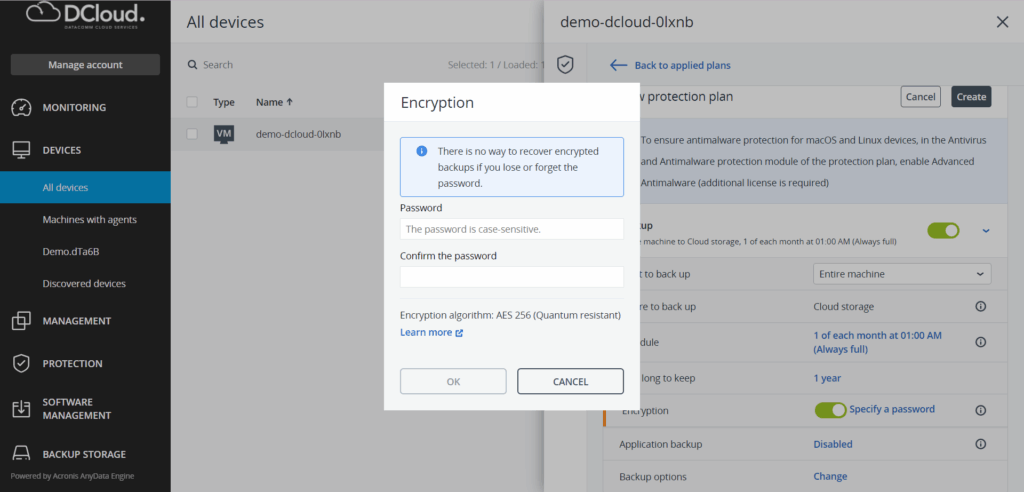Open Machines with agents in sidebar

[x=90, y=219]
